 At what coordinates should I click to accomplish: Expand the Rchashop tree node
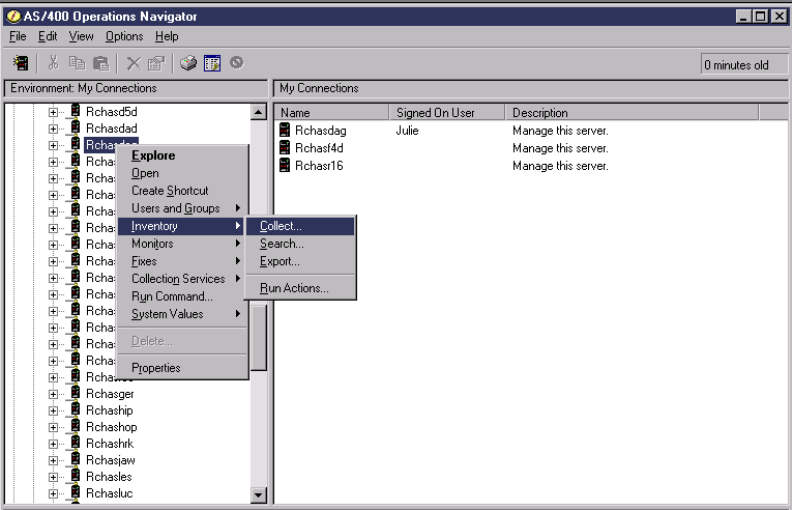tap(53, 427)
